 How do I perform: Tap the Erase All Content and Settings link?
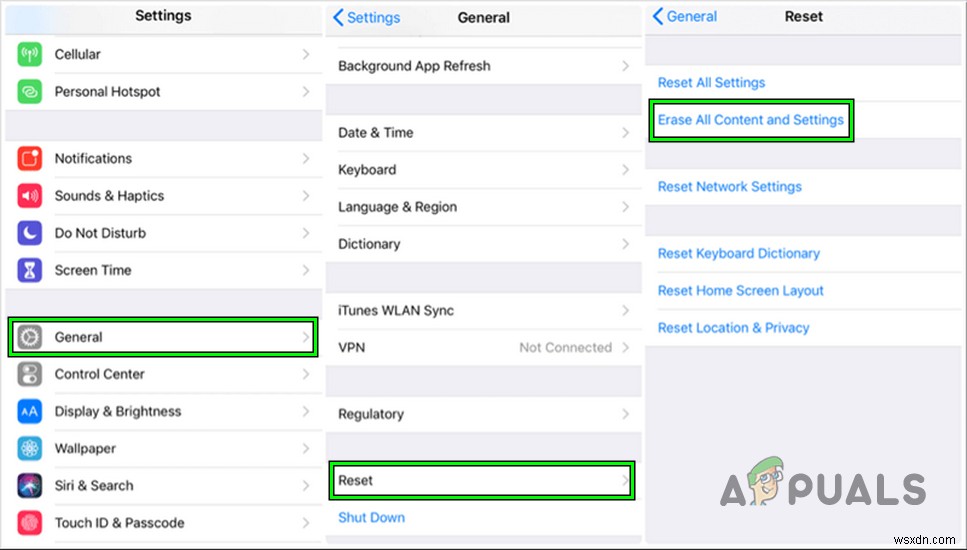750,120
